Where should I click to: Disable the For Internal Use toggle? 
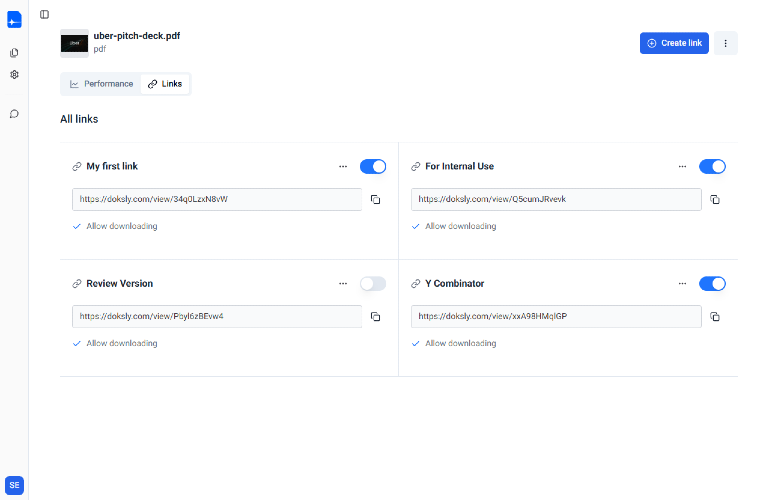point(712,167)
